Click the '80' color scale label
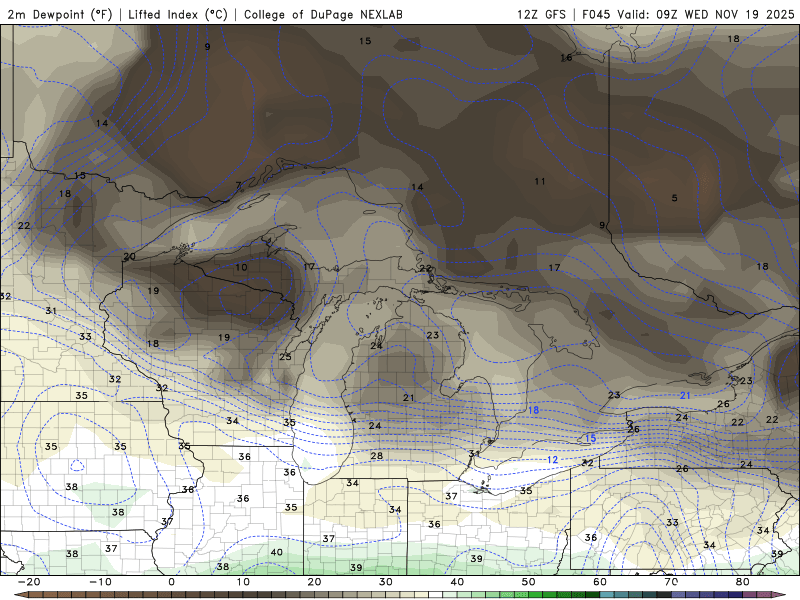This screenshot has height=600, width=800. (743, 582)
